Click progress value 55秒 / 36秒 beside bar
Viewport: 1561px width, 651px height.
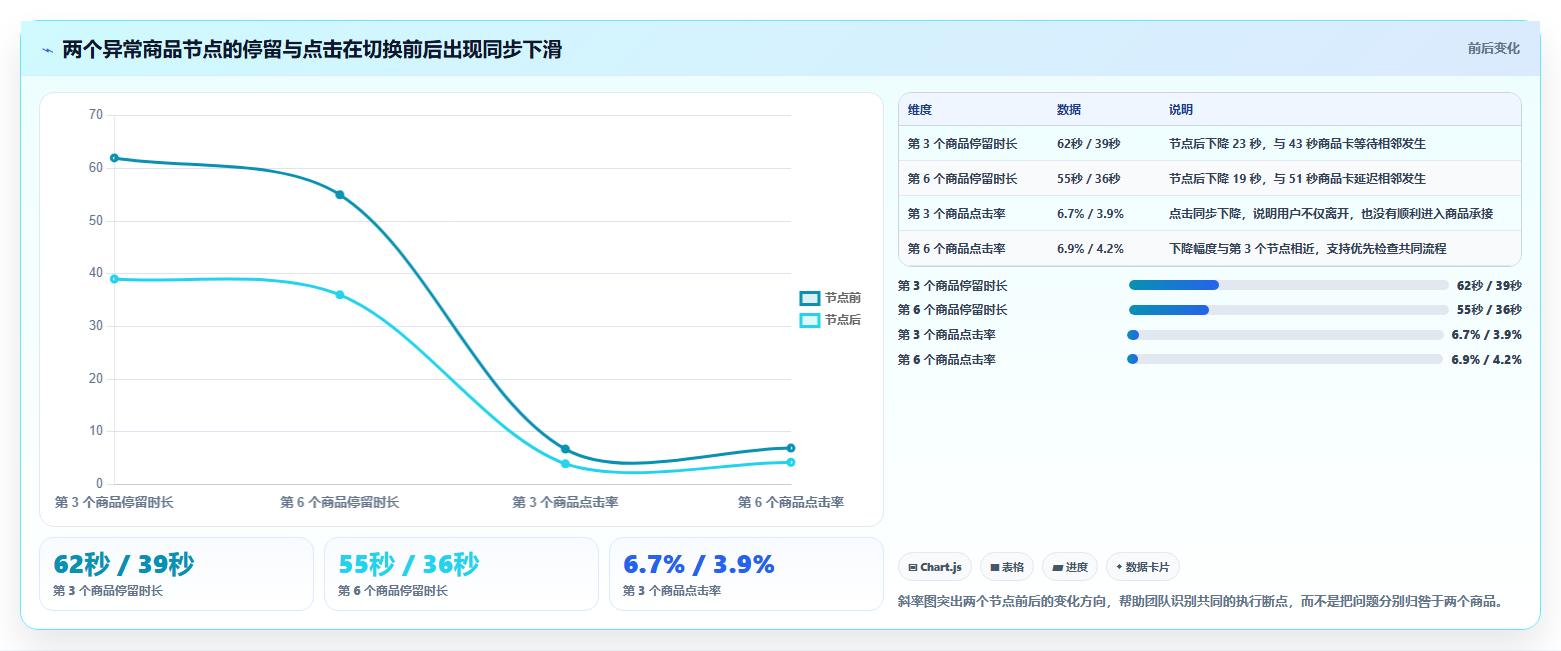1490,310
